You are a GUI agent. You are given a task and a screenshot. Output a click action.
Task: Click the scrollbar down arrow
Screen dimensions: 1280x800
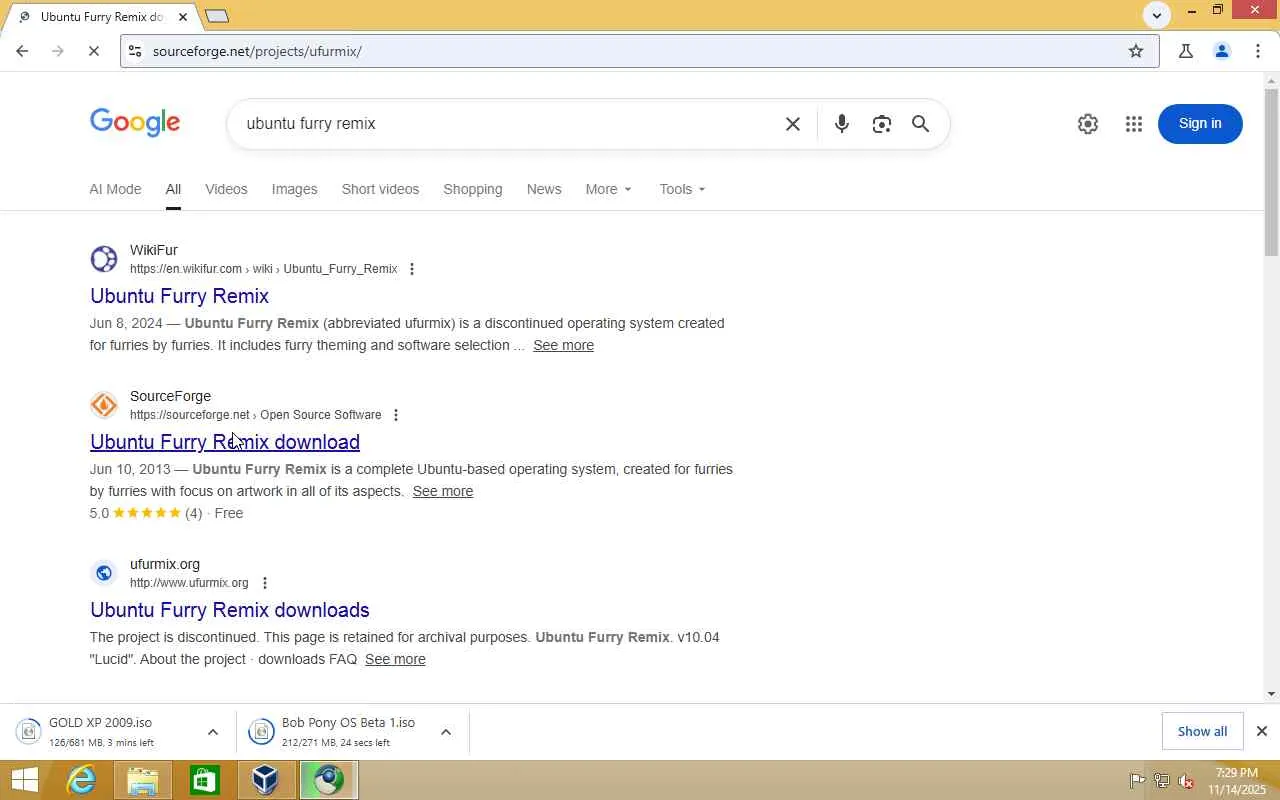point(1271,693)
